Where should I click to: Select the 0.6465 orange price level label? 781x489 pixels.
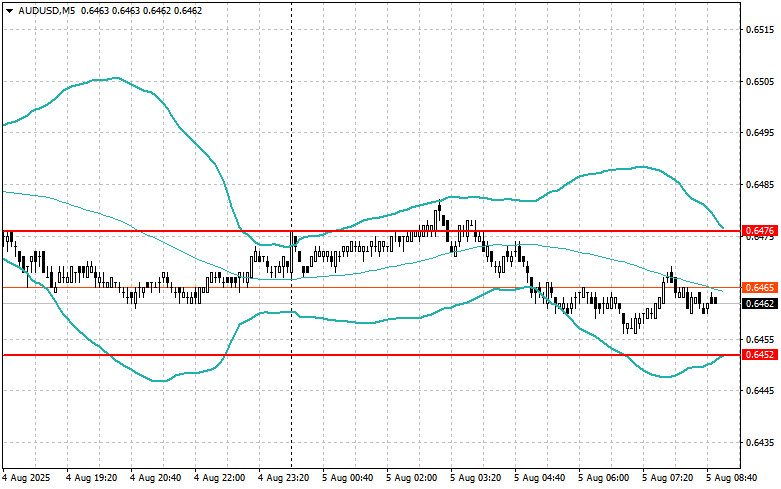[x=760, y=287]
